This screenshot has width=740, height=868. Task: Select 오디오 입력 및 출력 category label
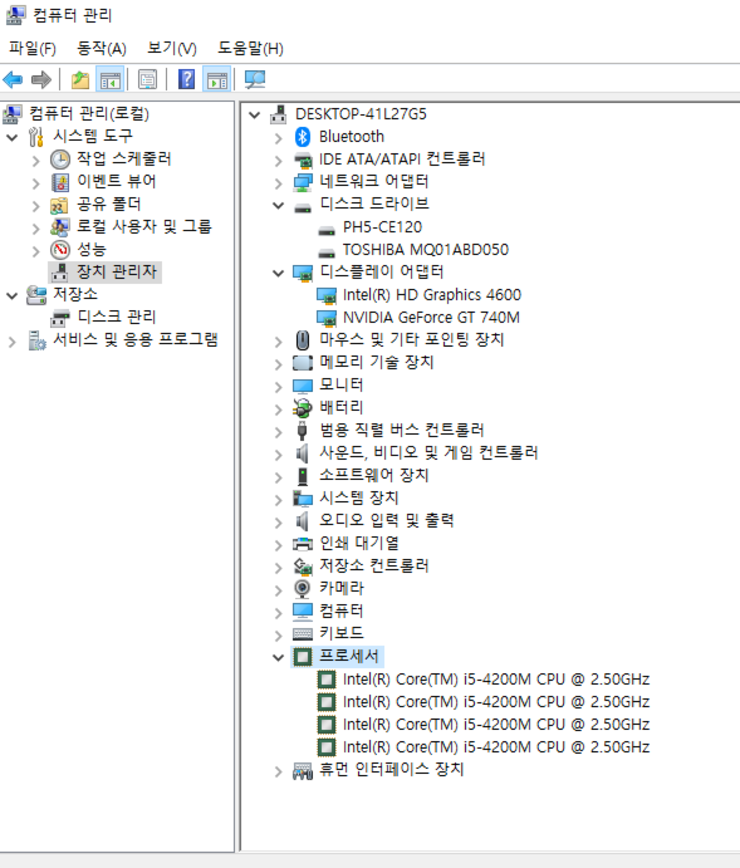(387, 520)
